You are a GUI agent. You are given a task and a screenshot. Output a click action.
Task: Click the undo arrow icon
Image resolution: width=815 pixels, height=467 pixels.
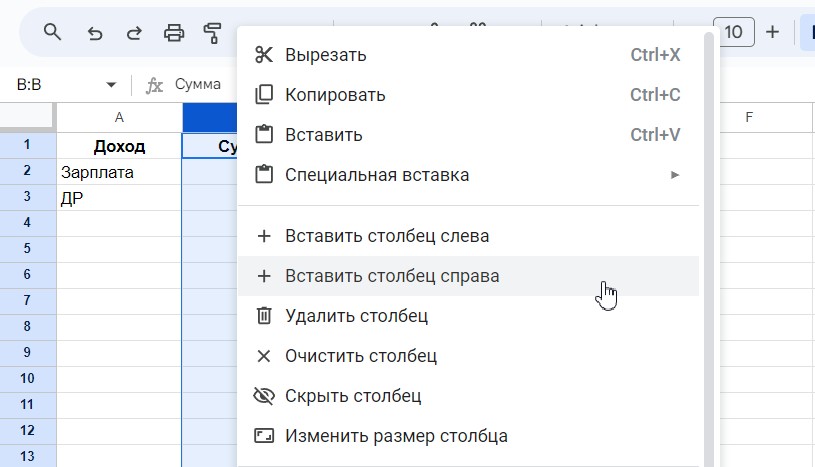point(95,32)
